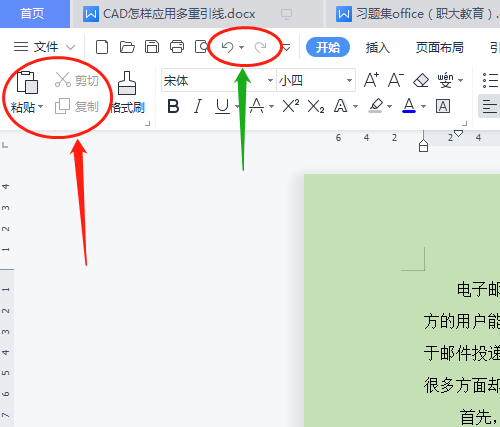Open the Clipboard group dialog launcher corner
500x427 pixels.
148,124
